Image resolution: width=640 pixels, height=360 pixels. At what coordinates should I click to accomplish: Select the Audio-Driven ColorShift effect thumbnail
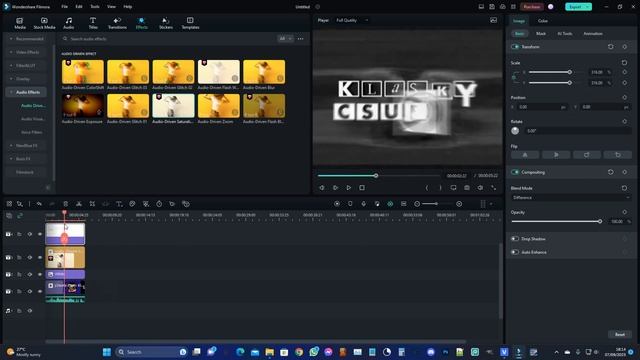[x=83, y=72]
